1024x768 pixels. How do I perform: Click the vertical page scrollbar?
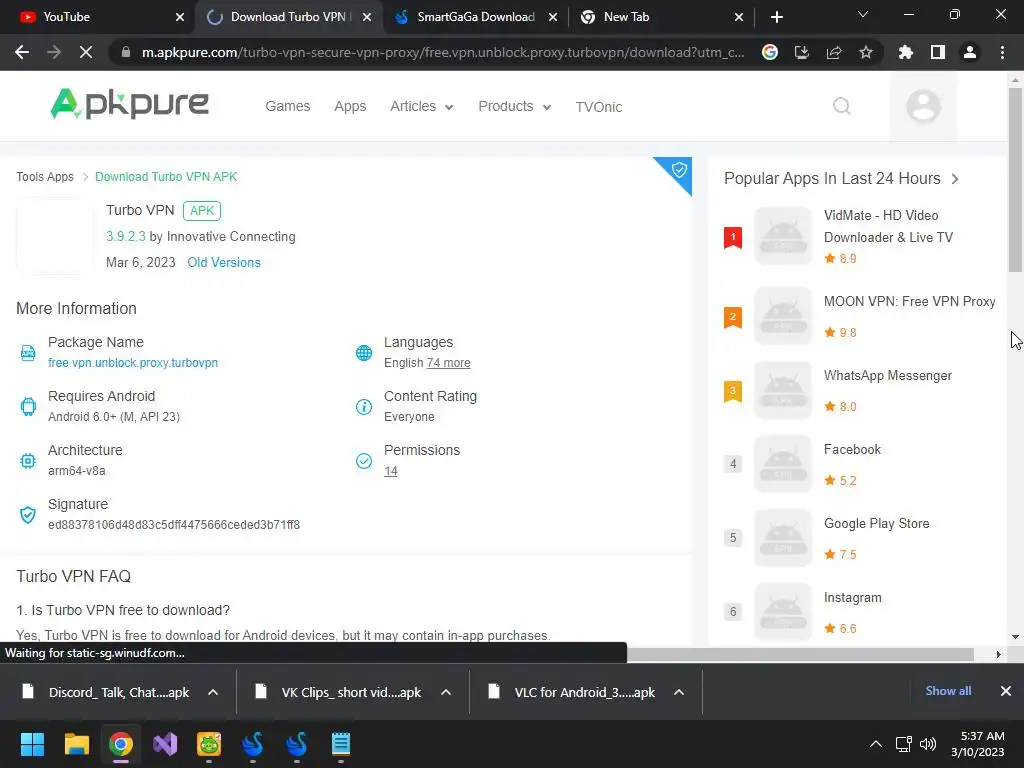1015,180
